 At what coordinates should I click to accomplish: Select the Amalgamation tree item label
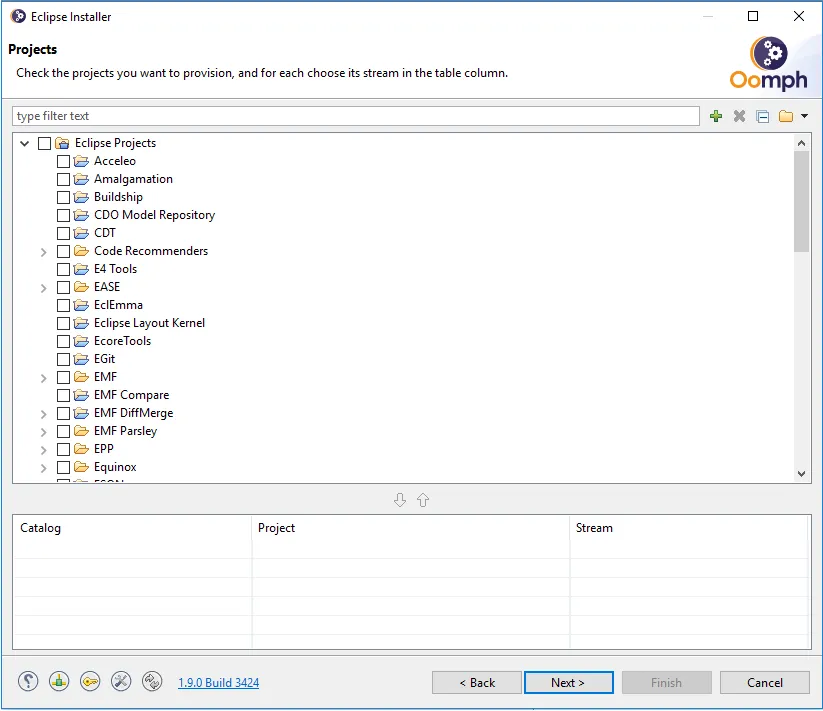coord(133,179)
